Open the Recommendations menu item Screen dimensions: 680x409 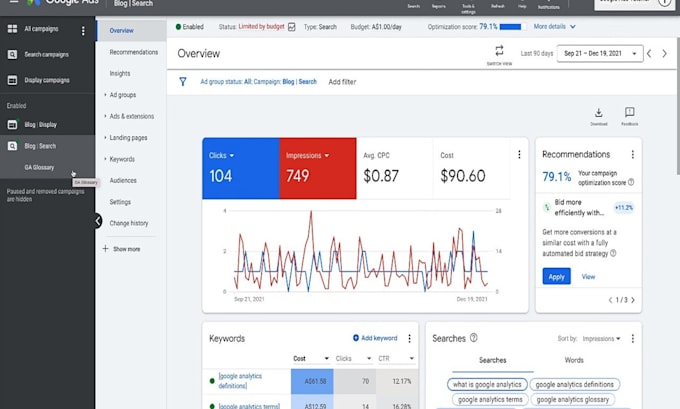point(134,52)
